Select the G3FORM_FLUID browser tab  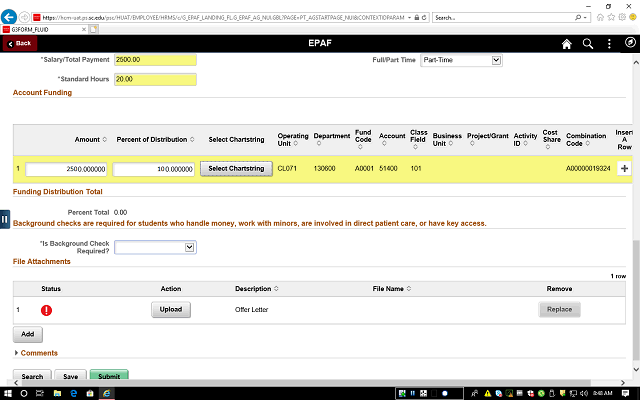[x=30, y=31]
